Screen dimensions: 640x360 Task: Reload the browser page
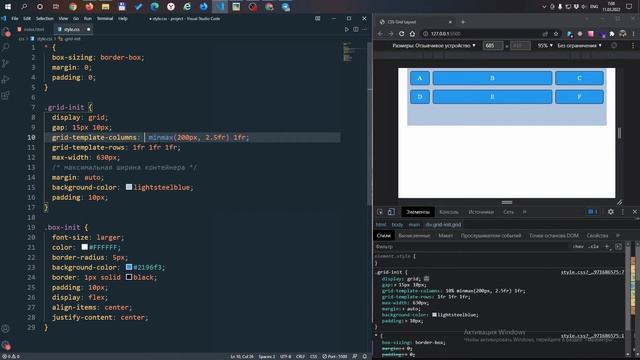(x=402, y=34)
